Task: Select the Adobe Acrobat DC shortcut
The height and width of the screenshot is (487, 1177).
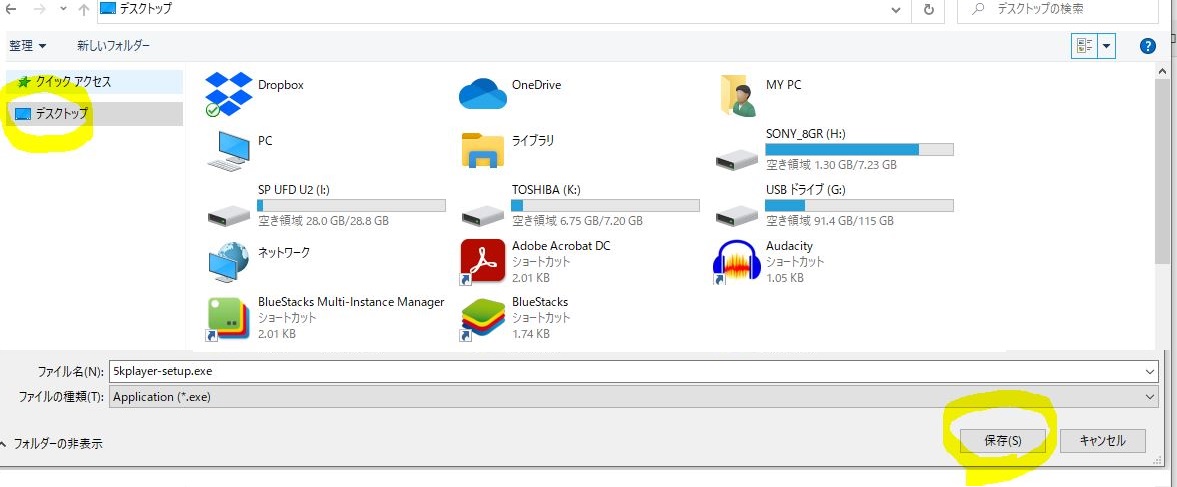Action: tap(482, 261)
